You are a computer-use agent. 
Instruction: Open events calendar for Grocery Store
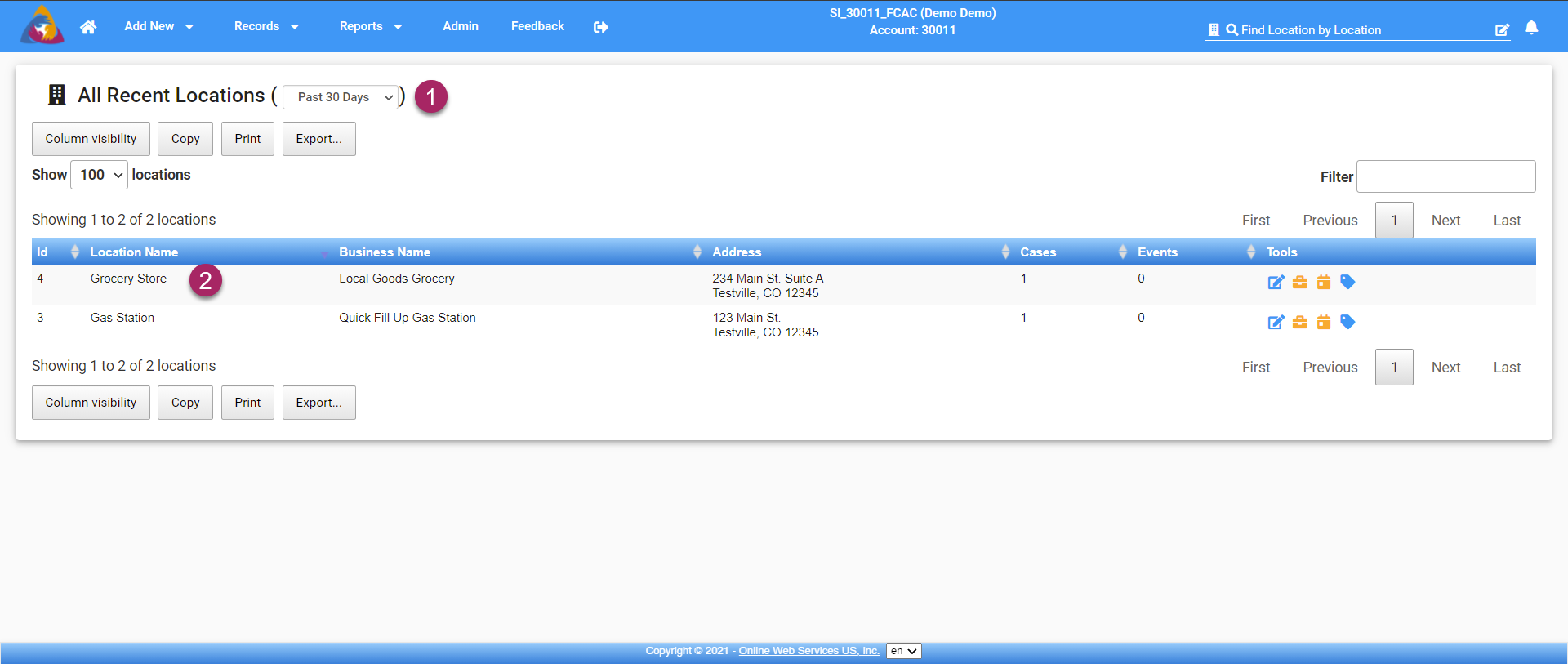click(1324, 283)
